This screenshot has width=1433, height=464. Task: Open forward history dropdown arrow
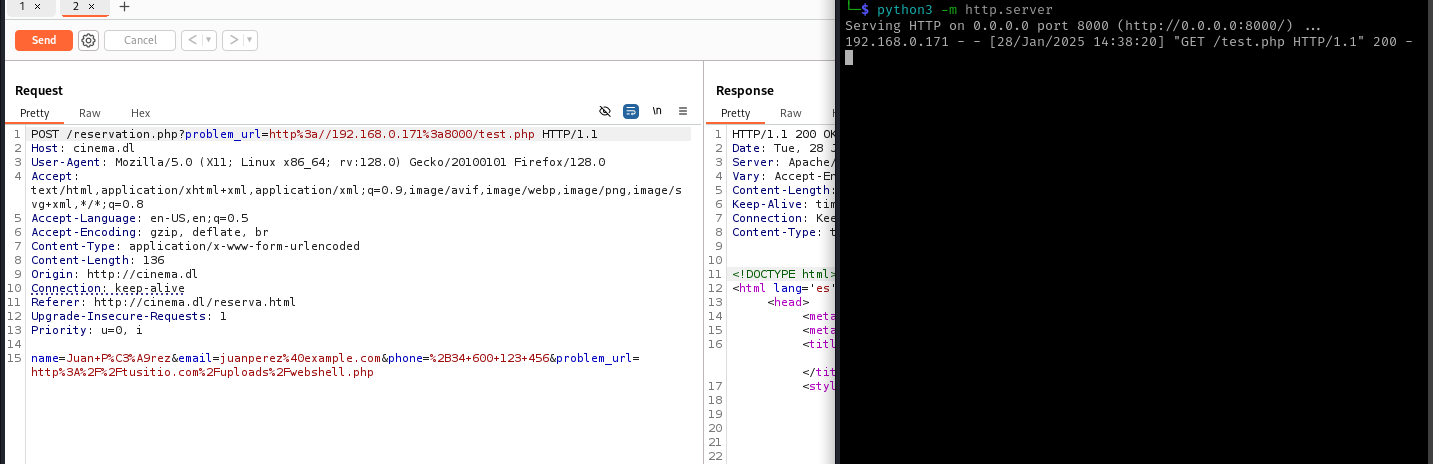coord(250,40)
